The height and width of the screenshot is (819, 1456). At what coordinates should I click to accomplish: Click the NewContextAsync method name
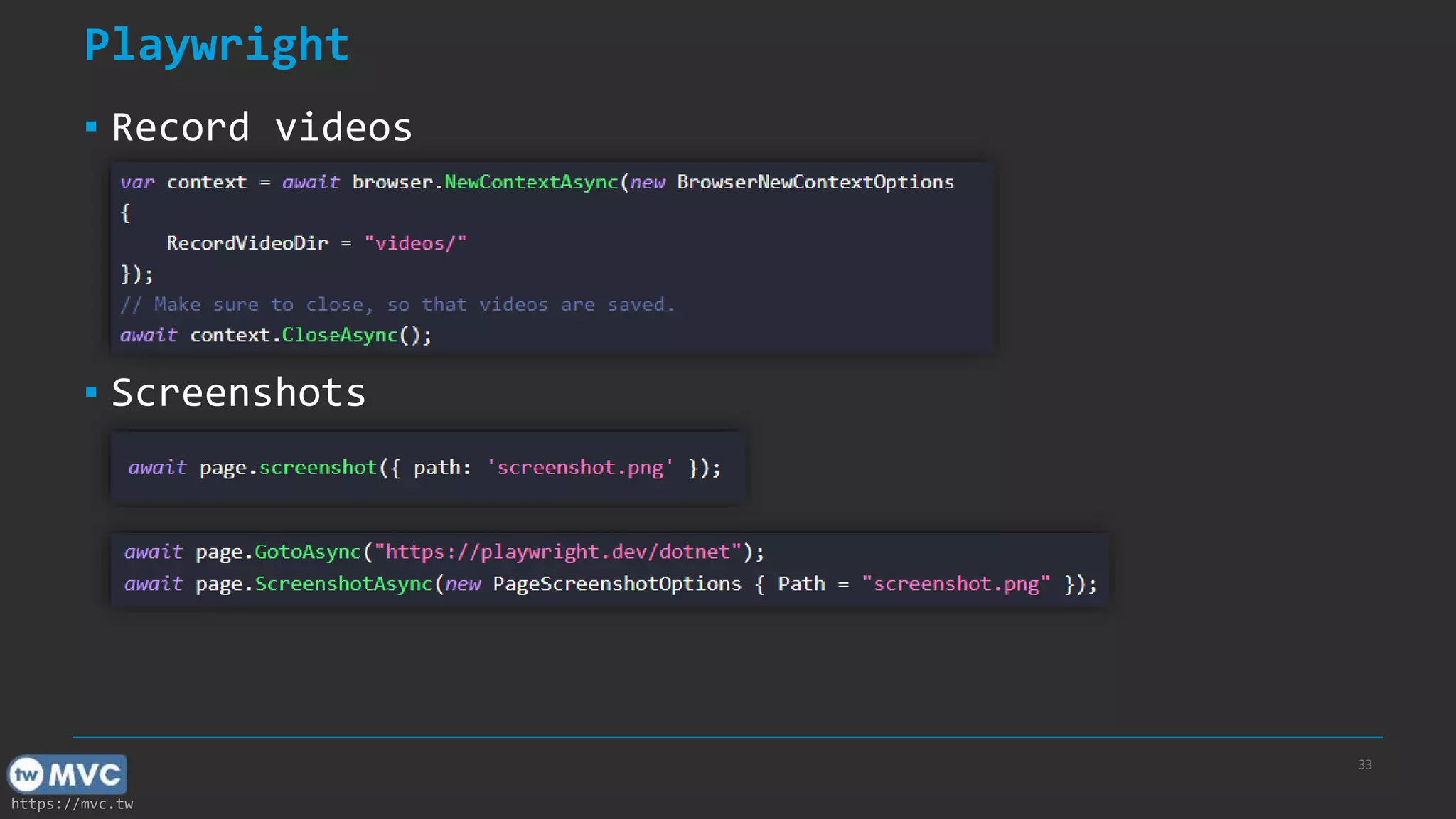pos(531,182)
